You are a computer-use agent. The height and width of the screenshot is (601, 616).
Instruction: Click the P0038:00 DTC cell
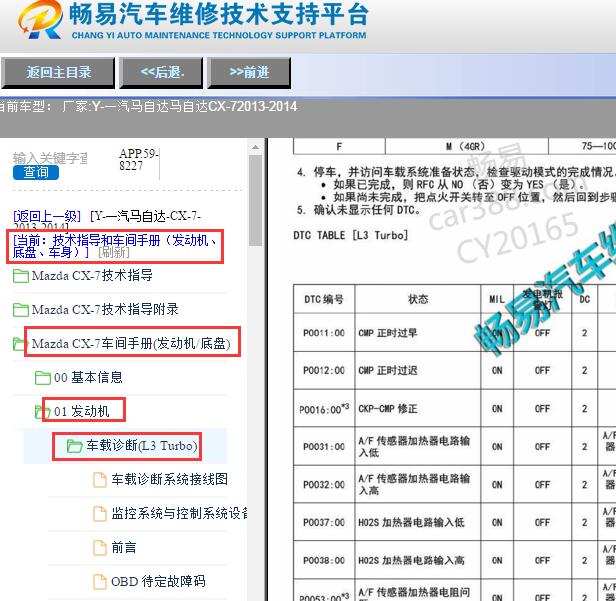point(324,561)
